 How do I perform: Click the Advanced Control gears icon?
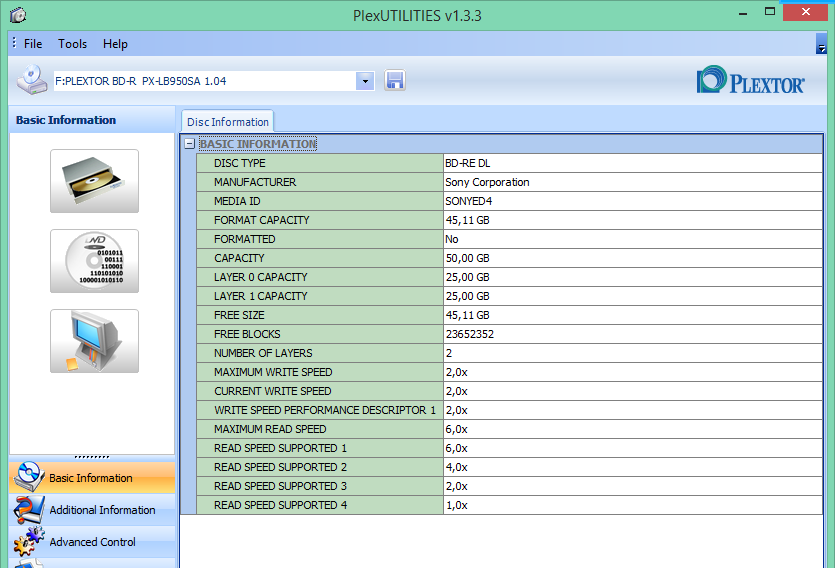click(x=28, y=541)
